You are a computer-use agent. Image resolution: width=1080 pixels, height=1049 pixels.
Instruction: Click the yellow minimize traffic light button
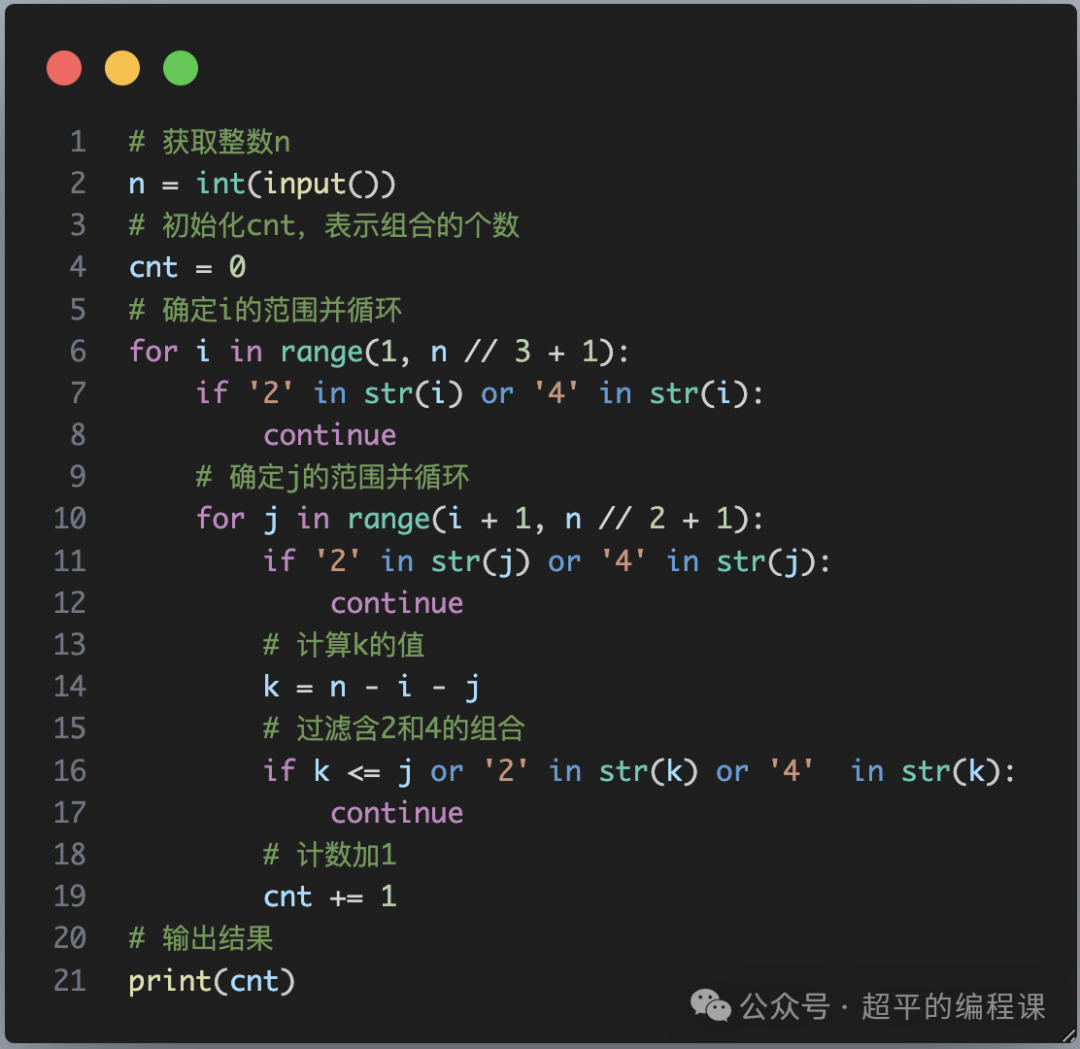(122, 67)
